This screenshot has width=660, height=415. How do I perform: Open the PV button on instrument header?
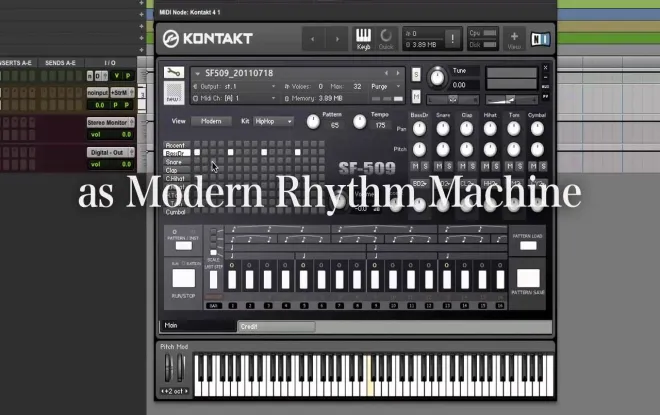pyautogui.click(x=546, y=96)
